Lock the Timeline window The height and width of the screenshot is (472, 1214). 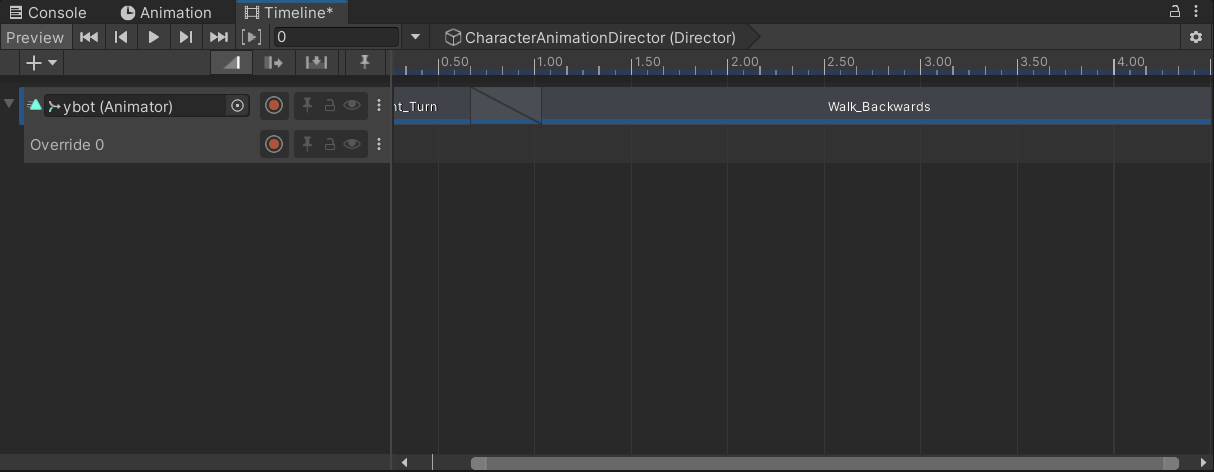click(x=1175, y=12)
